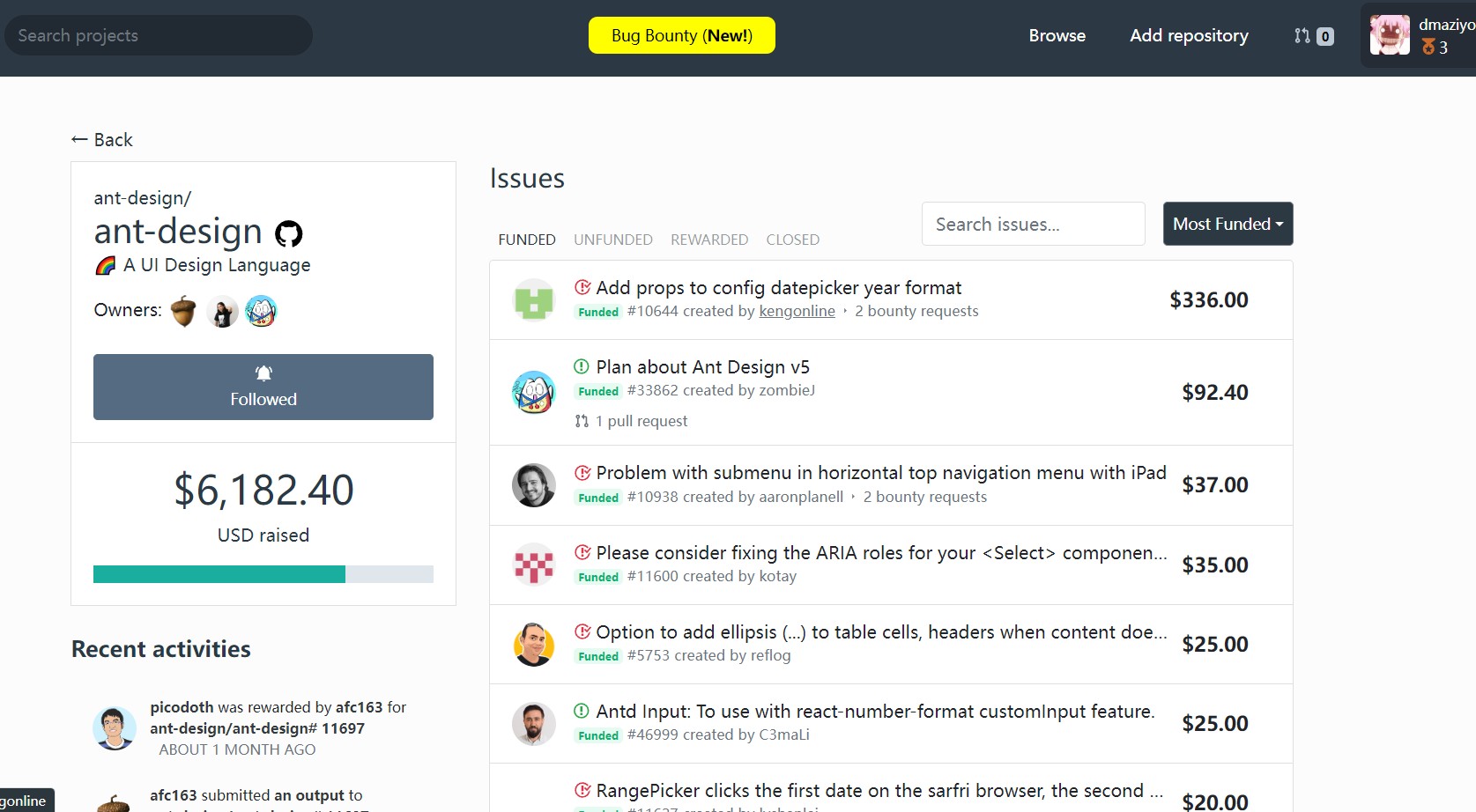Toggle the Followed button
Image resolution: width=1476 pixels, height=812 pixels.
click(x=263, y=387)
